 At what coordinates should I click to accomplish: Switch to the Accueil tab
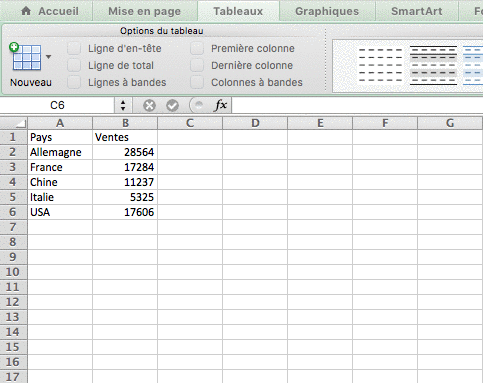pos(50,11)
